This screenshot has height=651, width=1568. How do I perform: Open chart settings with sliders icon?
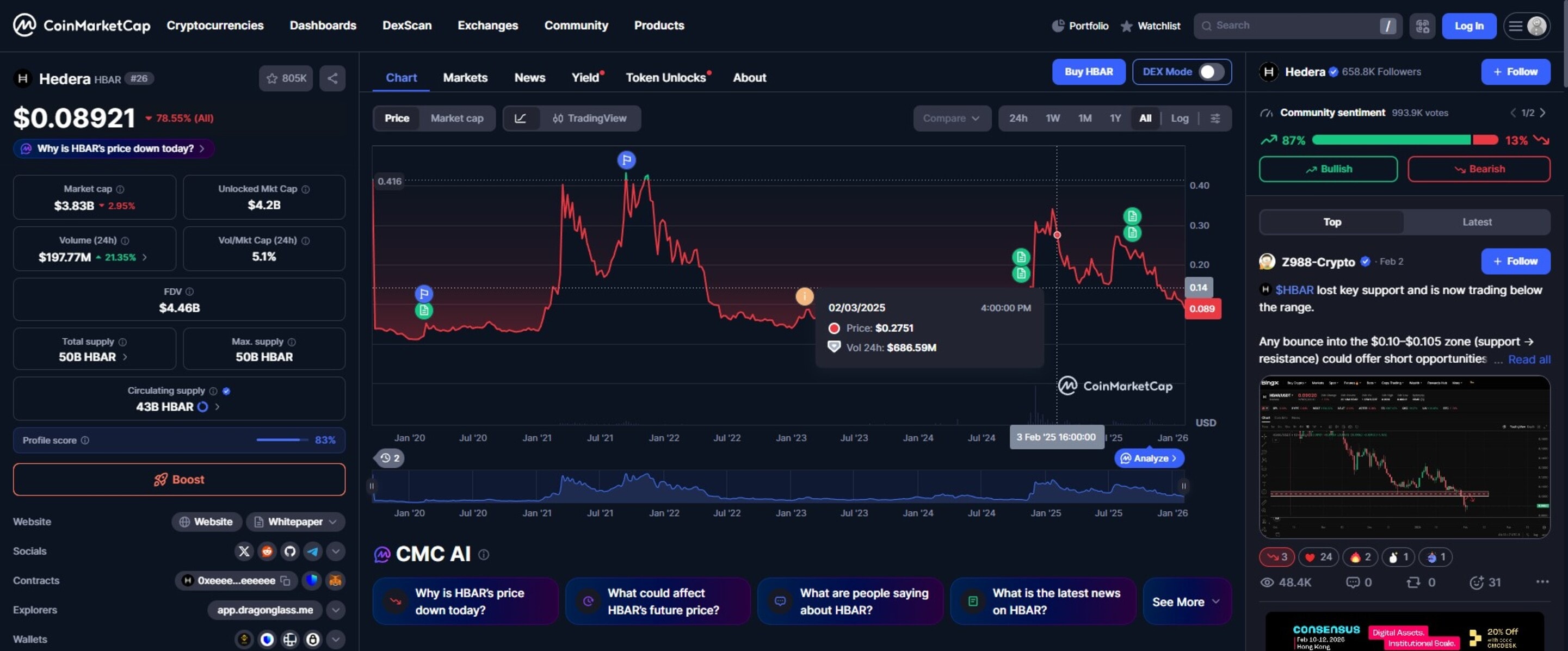click(x=1215, y=118)
